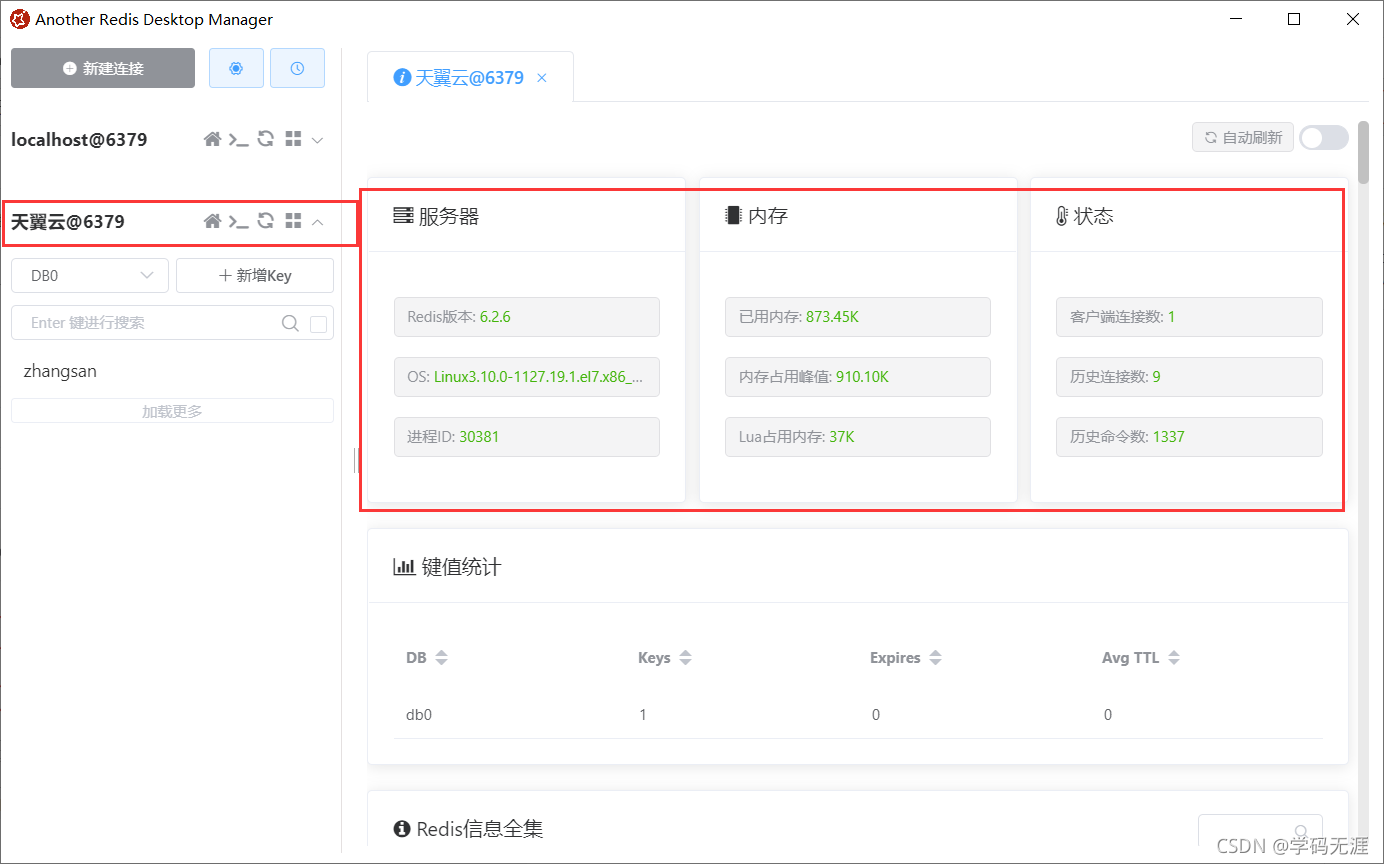The image size is (1384, 864).
Task: Click the 天翼云@6379 connection name
Action: tap(68, 222)
